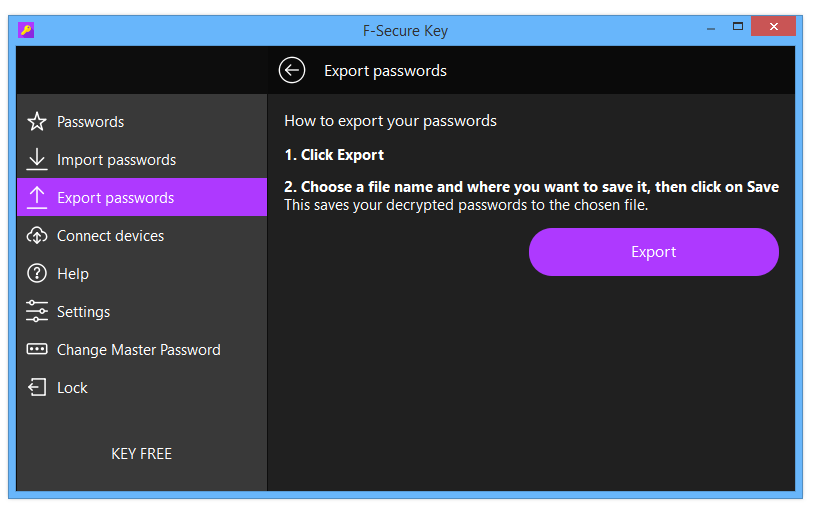Viewport: 820px width, 513px height.
Task: Click the KEY FREE label
Action: coord(141,453)
